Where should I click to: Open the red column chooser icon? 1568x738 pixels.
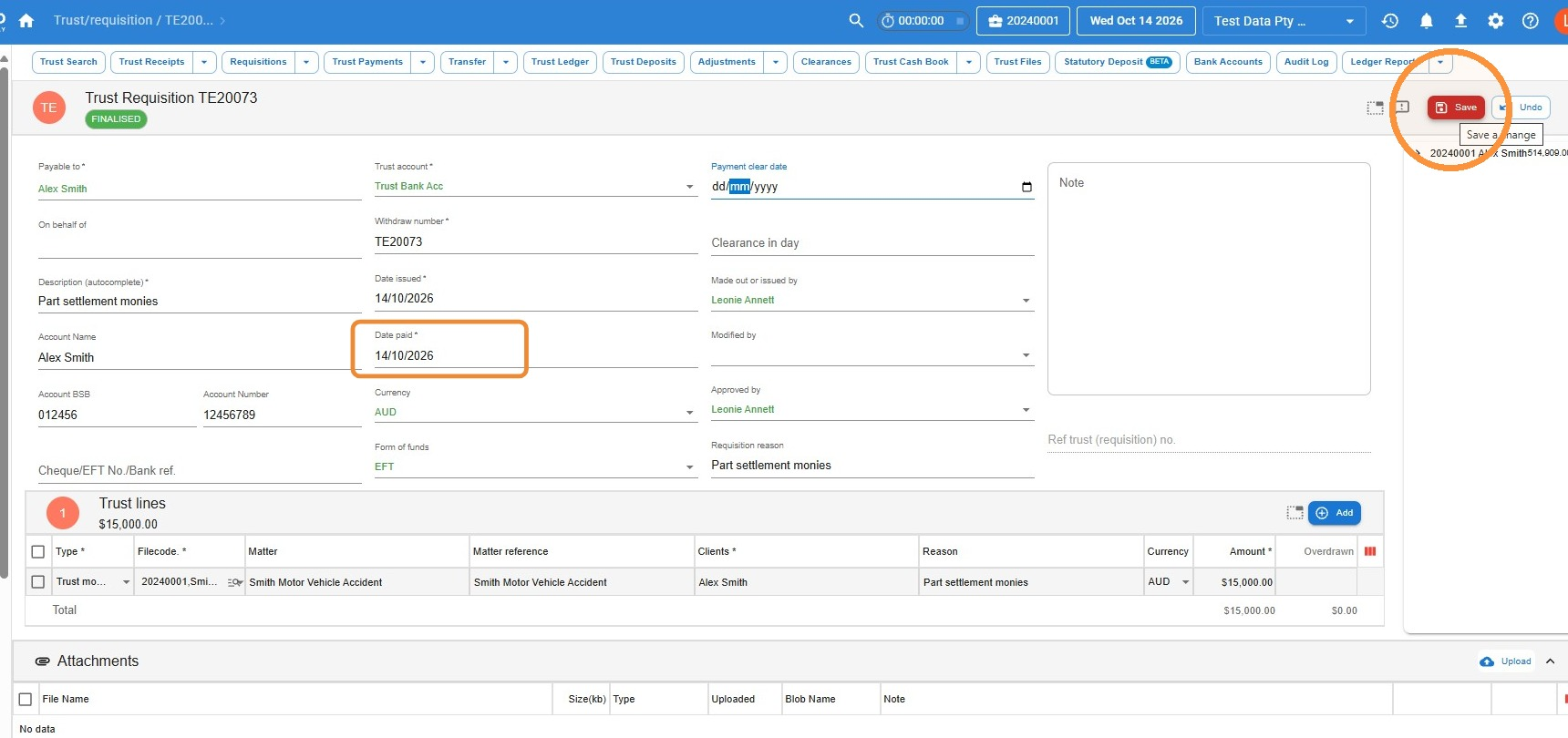[1370, 551]
